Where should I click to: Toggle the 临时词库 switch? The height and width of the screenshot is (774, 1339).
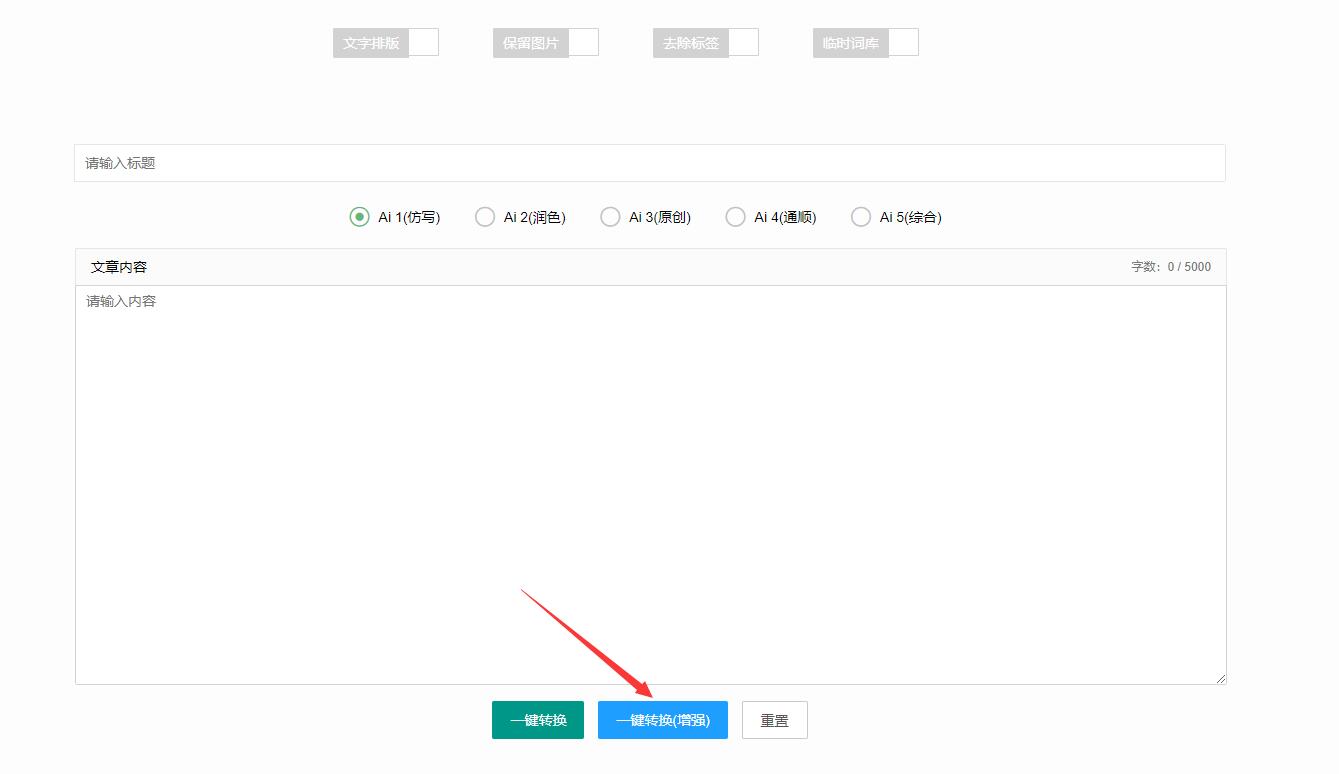866,43
